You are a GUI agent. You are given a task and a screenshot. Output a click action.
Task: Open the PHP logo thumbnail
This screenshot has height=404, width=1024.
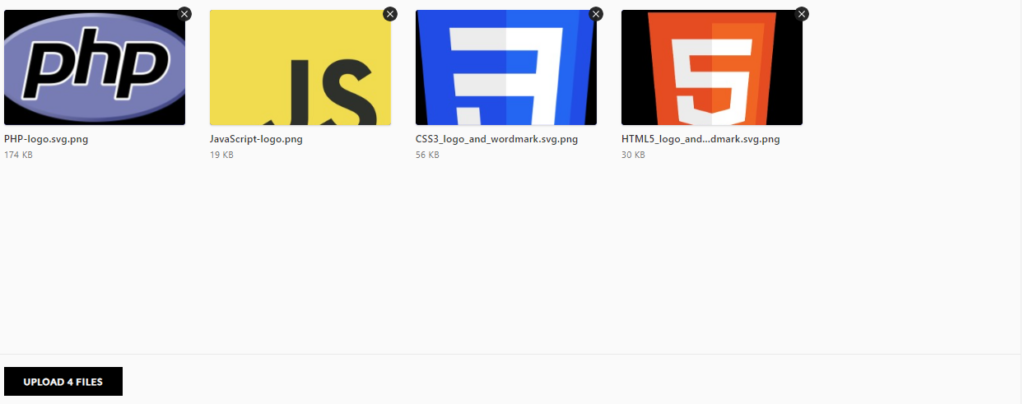tap(95, 67)
